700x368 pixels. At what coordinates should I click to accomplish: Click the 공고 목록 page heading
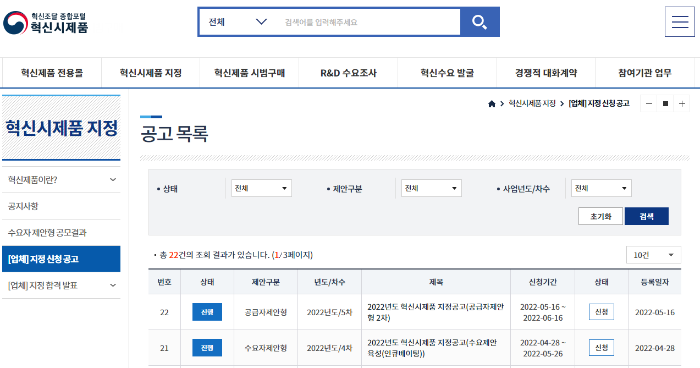tap(174, 134)
